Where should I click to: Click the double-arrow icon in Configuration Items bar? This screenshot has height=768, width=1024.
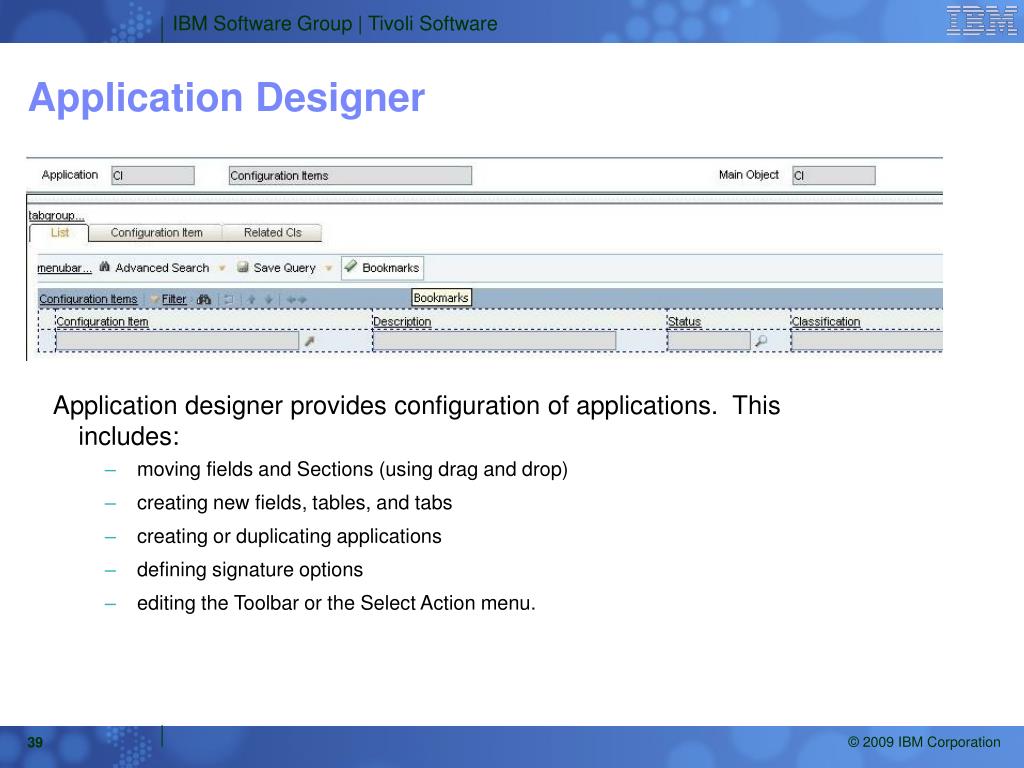point(296,300)
